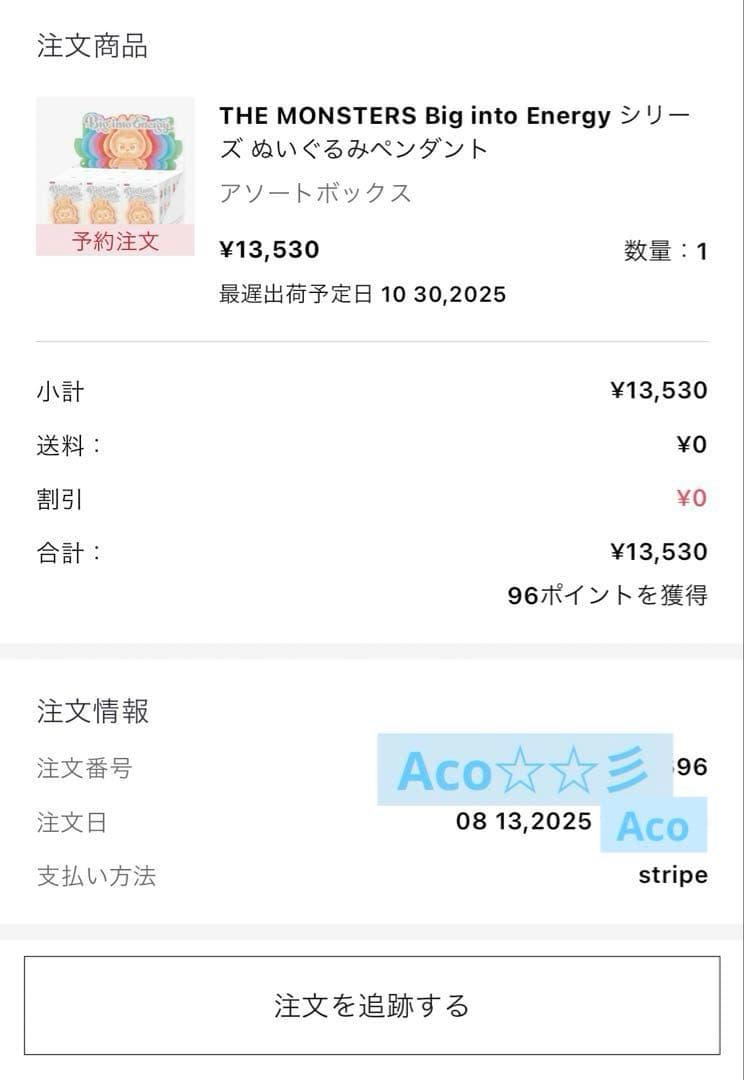
Task: Tap the 予約注文 badge on the product image
Action: [x=115, y=241]
